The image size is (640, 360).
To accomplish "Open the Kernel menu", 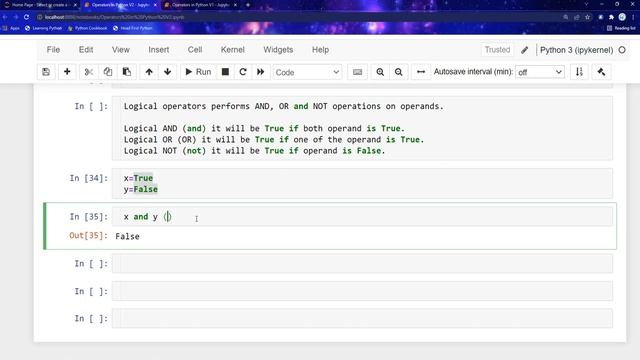I will tap(233, 50).
